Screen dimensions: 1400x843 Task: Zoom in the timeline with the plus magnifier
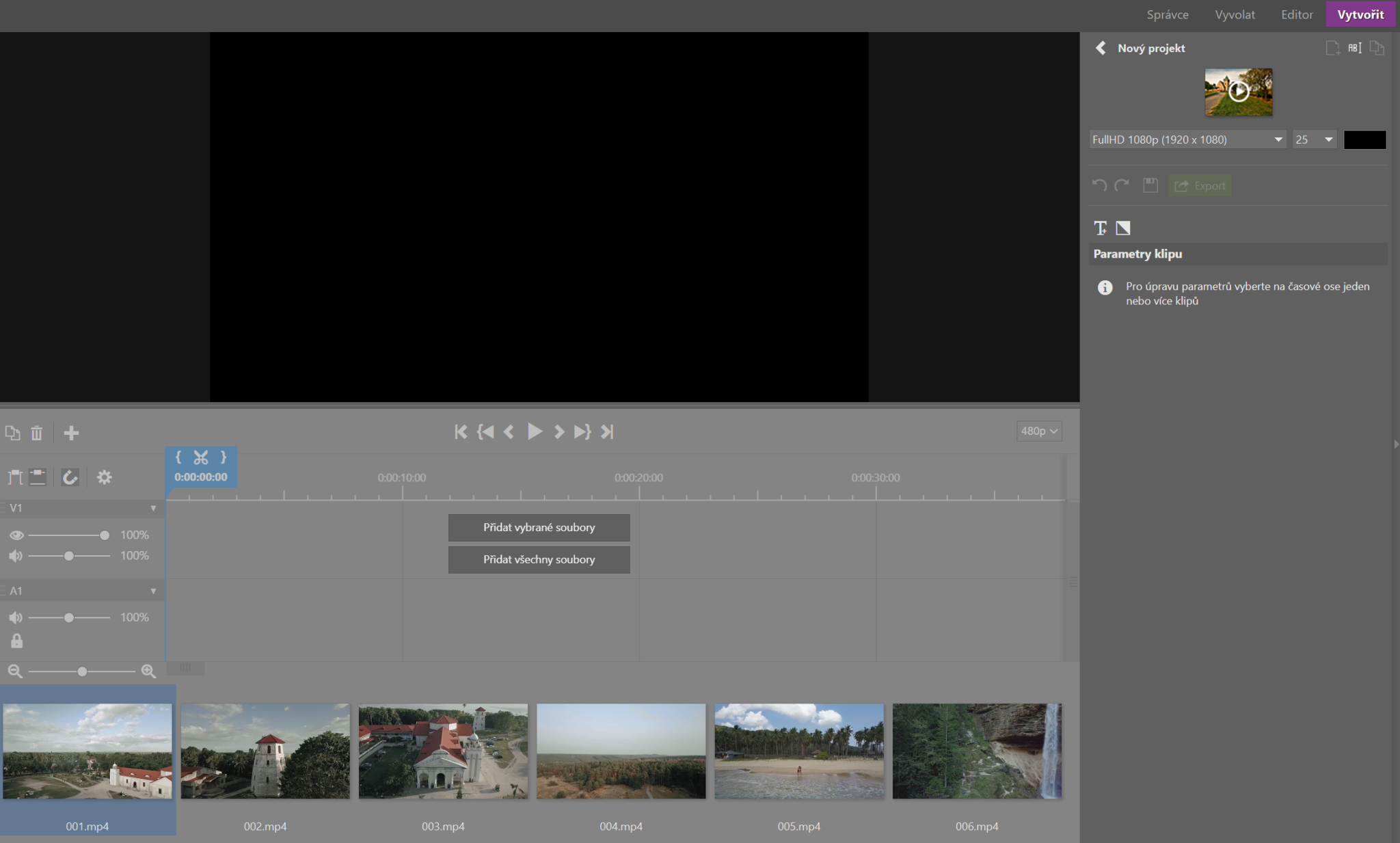click(148, 671)
